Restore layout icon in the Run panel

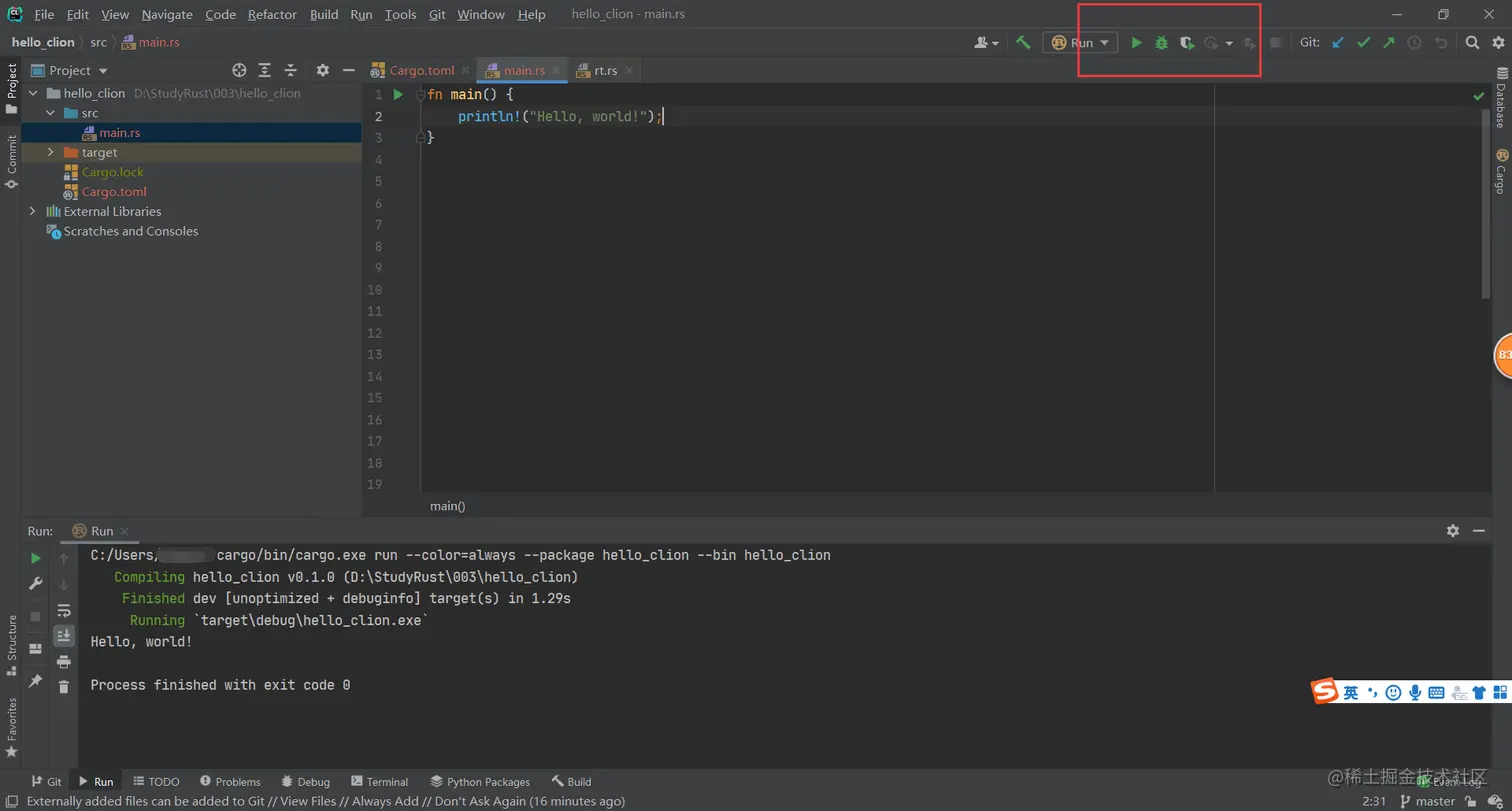(36, 648)
